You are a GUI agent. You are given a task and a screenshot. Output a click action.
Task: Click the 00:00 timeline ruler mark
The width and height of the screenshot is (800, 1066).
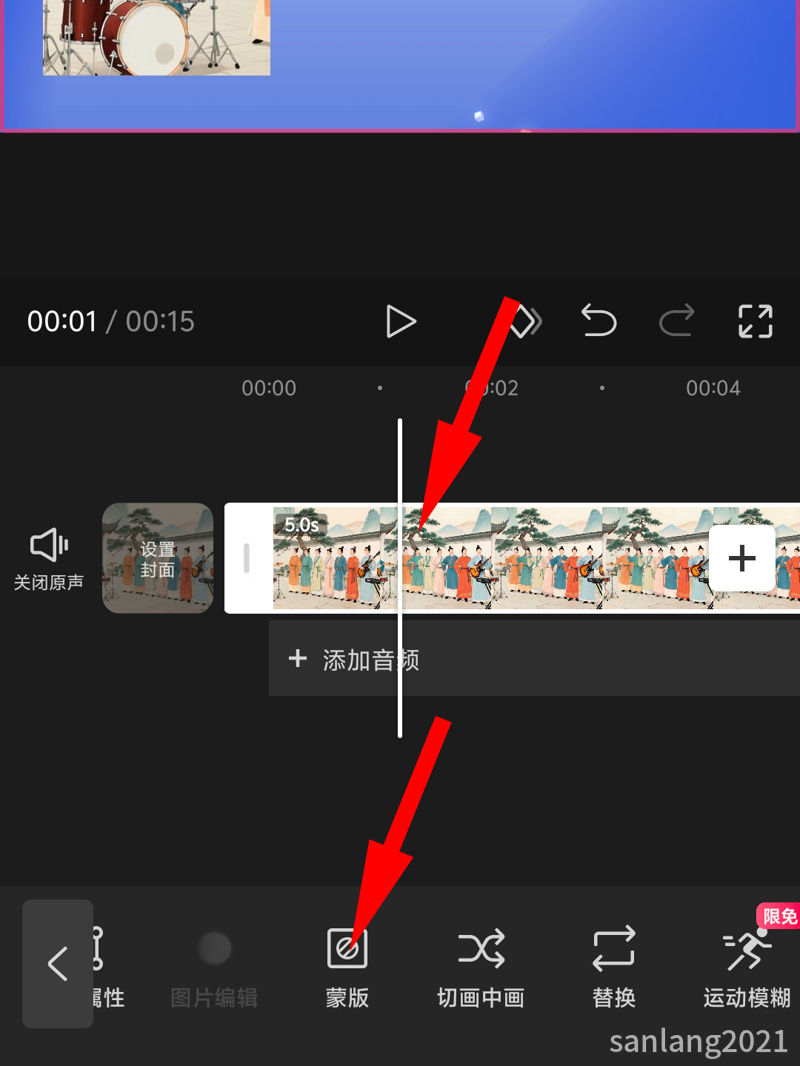tap(268, 388)
